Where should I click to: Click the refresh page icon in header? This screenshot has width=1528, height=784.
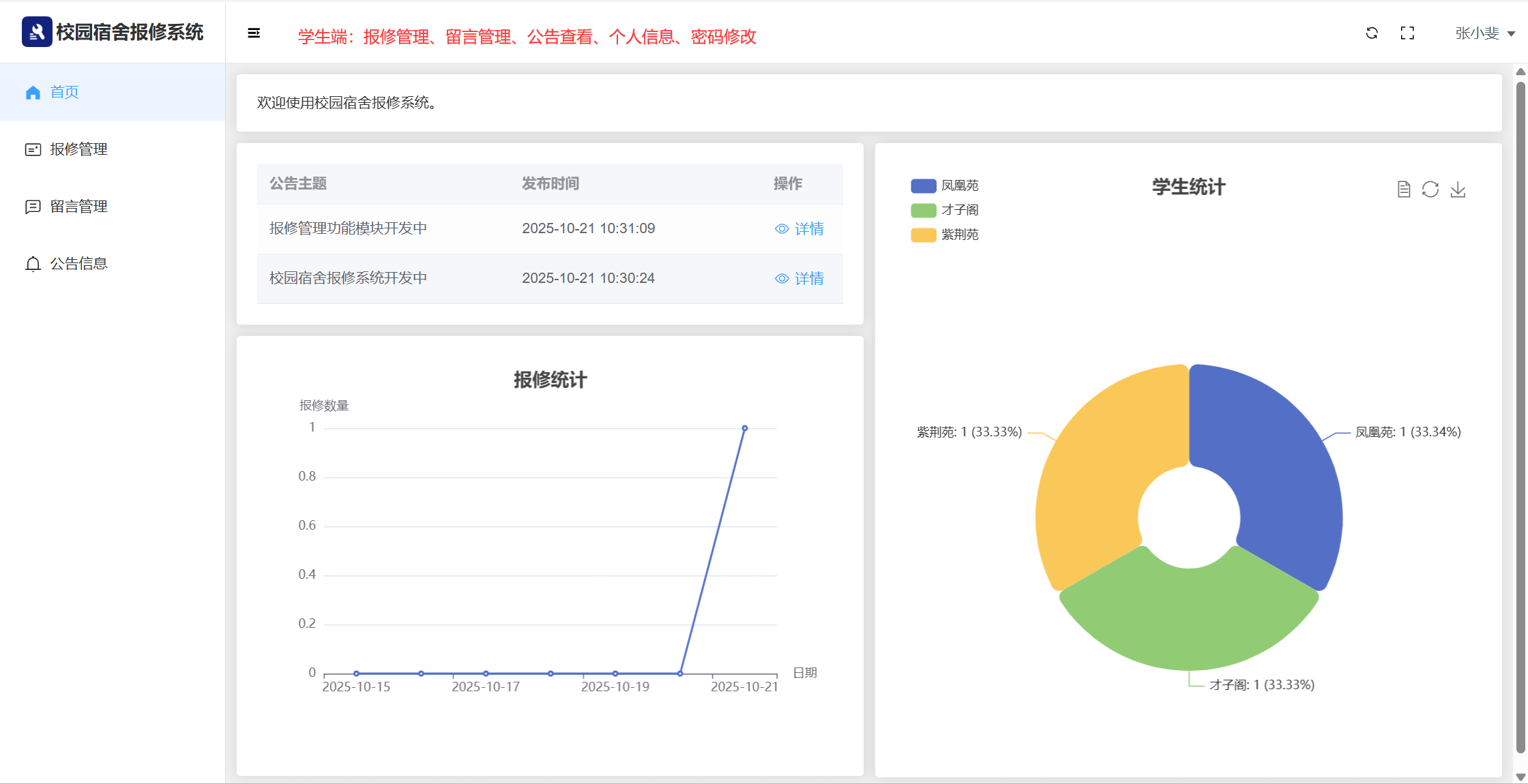[1372, 33]
